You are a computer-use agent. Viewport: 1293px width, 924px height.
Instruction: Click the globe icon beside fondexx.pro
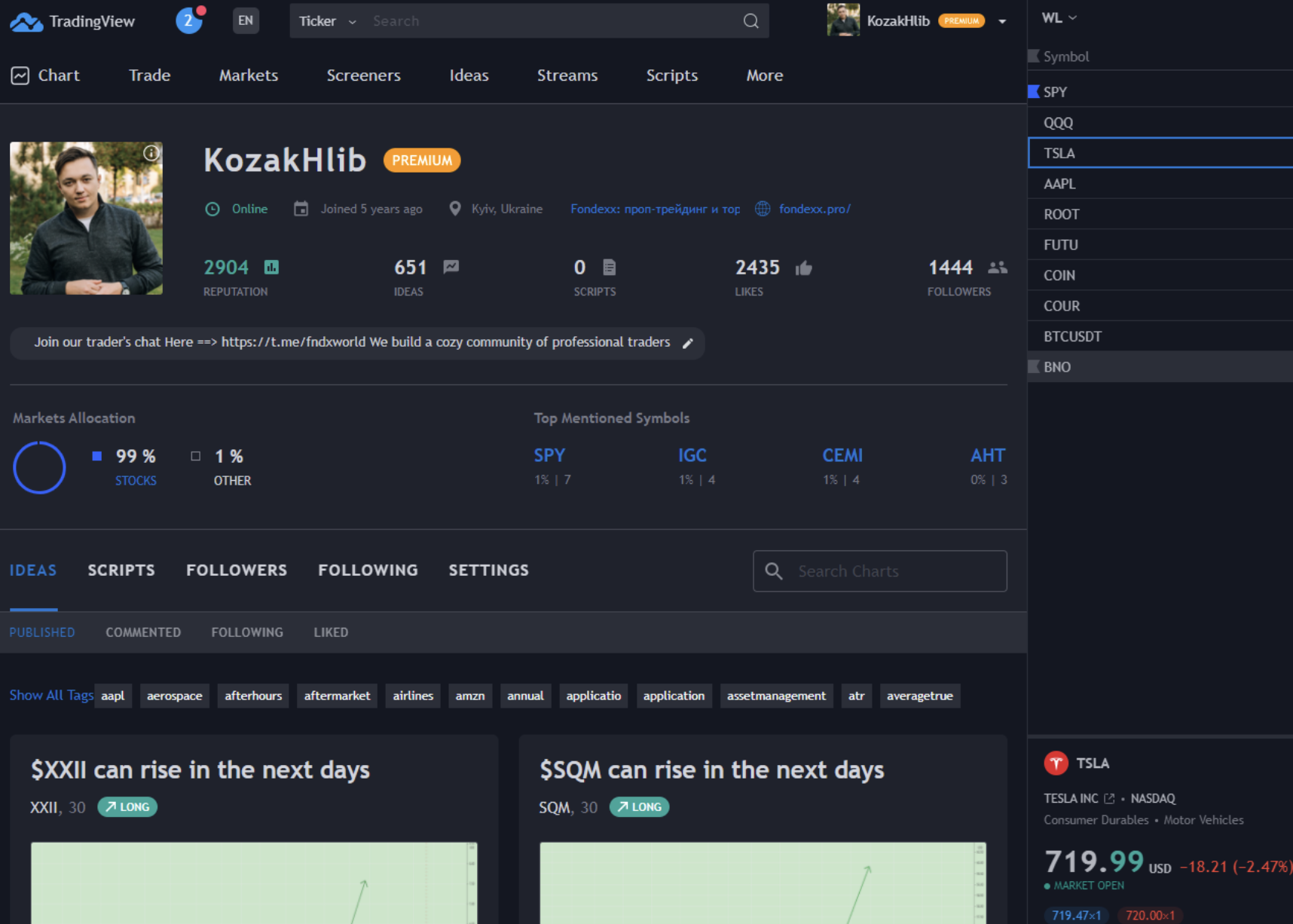coord(763,209)
